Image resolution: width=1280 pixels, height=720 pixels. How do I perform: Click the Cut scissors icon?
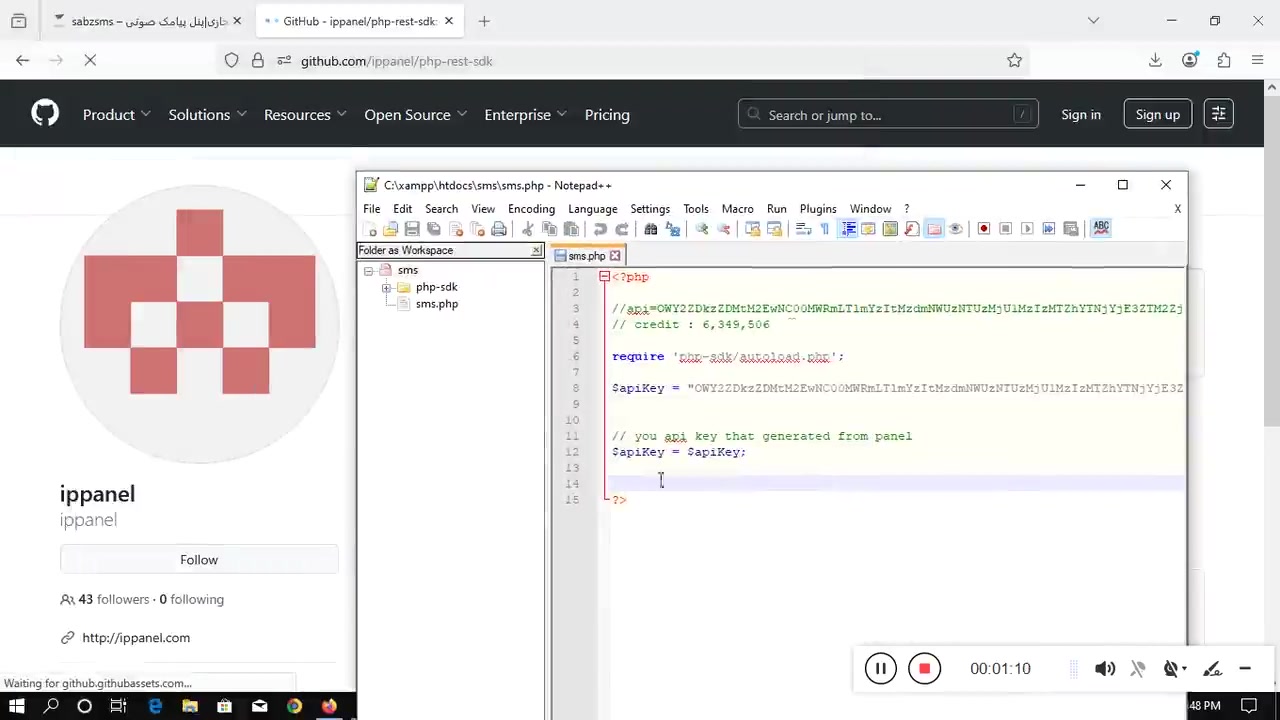[528, 229]
